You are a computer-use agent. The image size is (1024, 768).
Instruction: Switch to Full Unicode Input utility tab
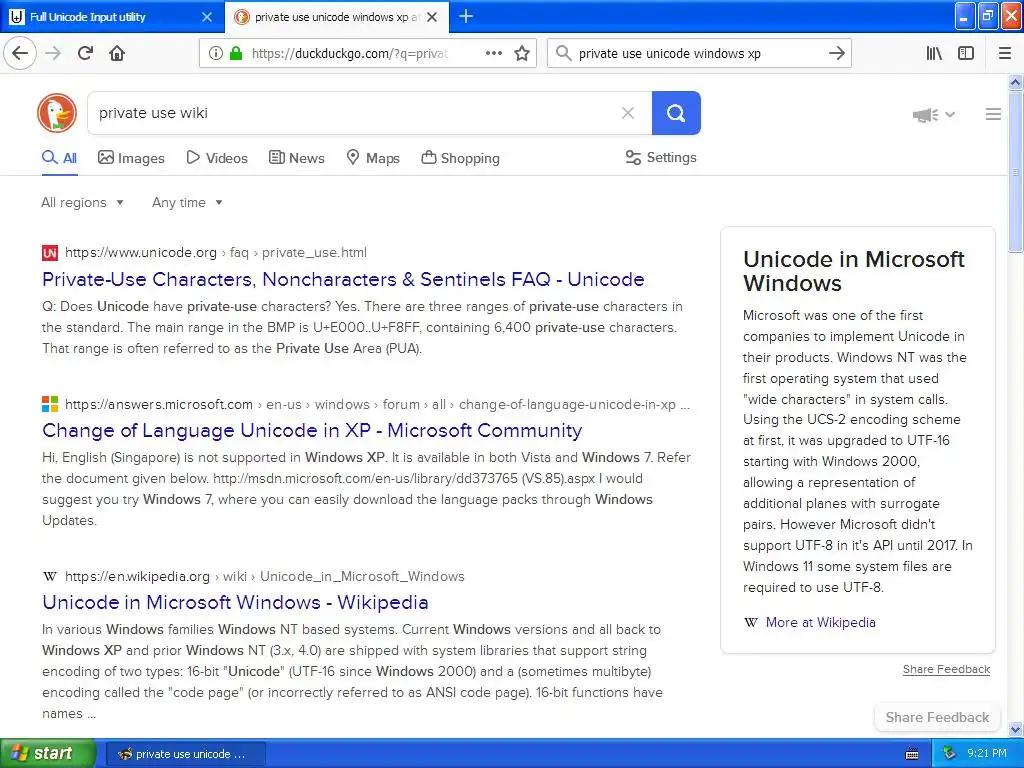click(112, 16)
